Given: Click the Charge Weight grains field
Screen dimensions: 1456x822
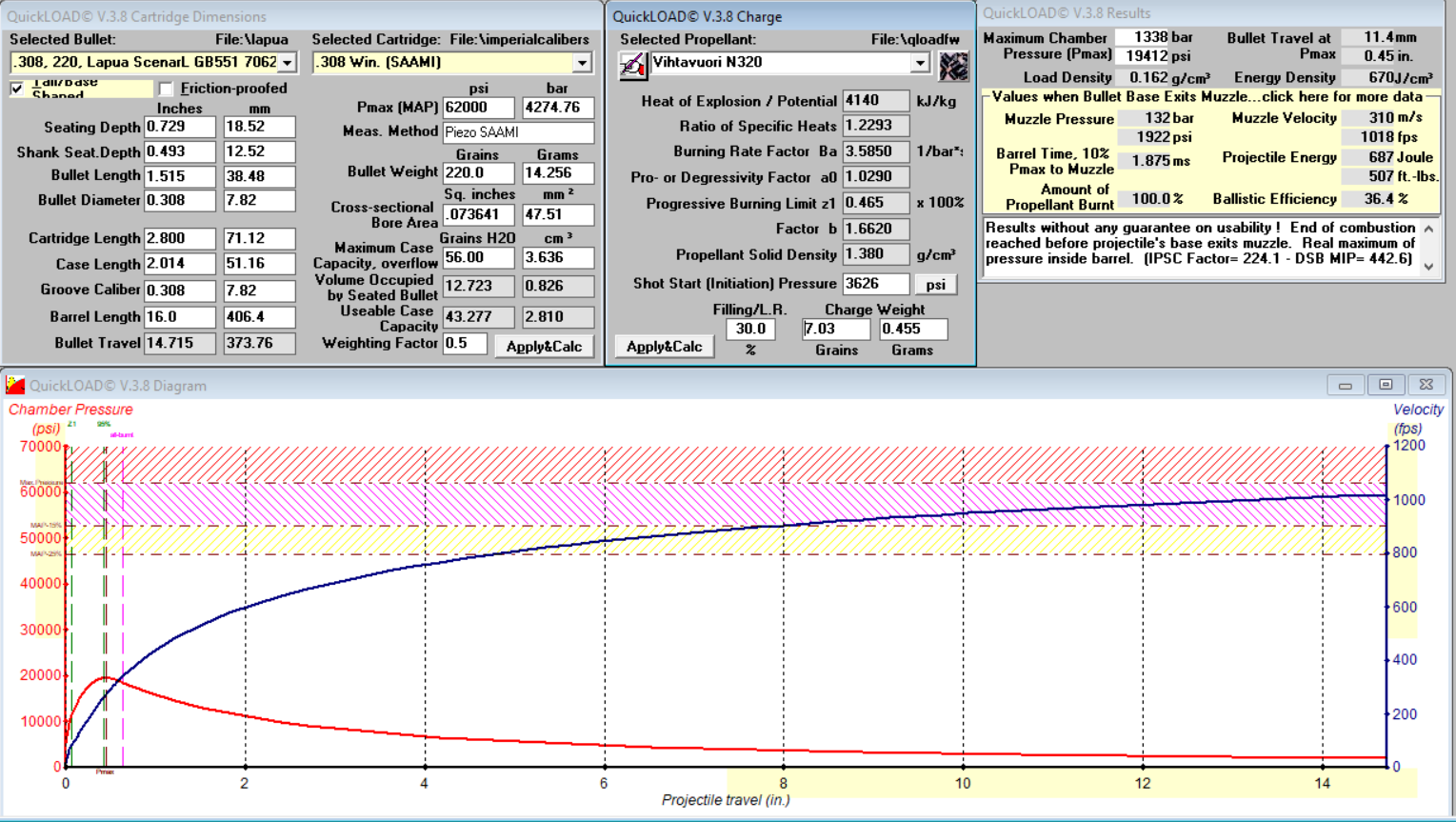Looking at the screenshot, I should [x=836, y=329].
